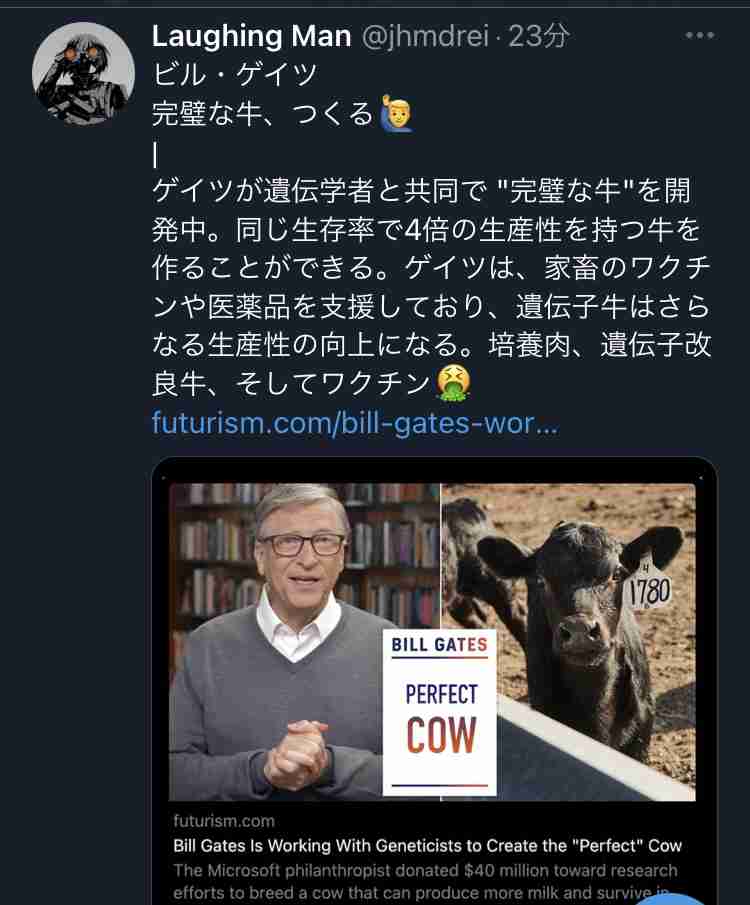Click the raising hand emoji
Screen dimensions: 750x905
pyautogui.click(x=396, y=114)
